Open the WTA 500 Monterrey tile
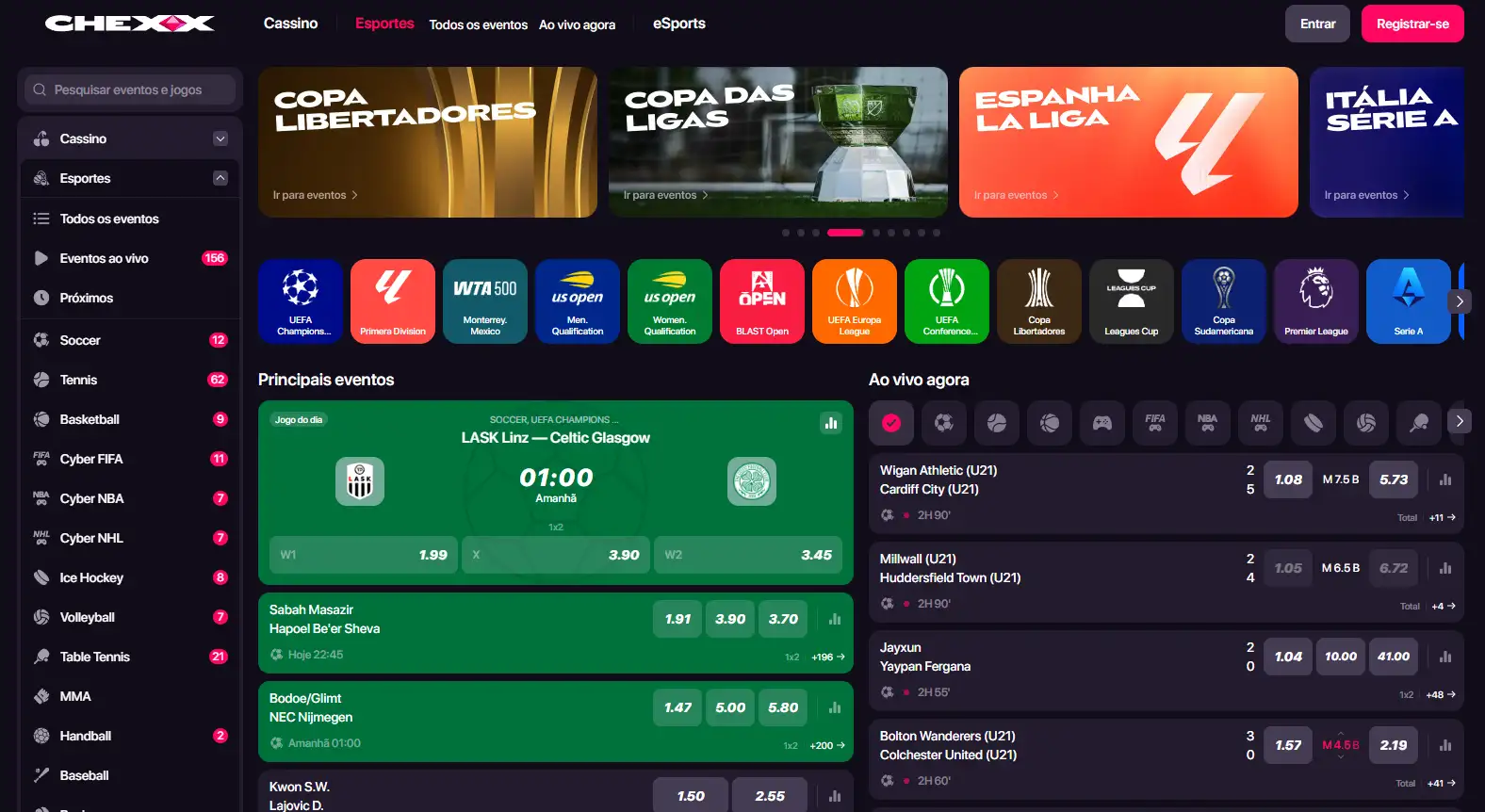 (484, 301)
